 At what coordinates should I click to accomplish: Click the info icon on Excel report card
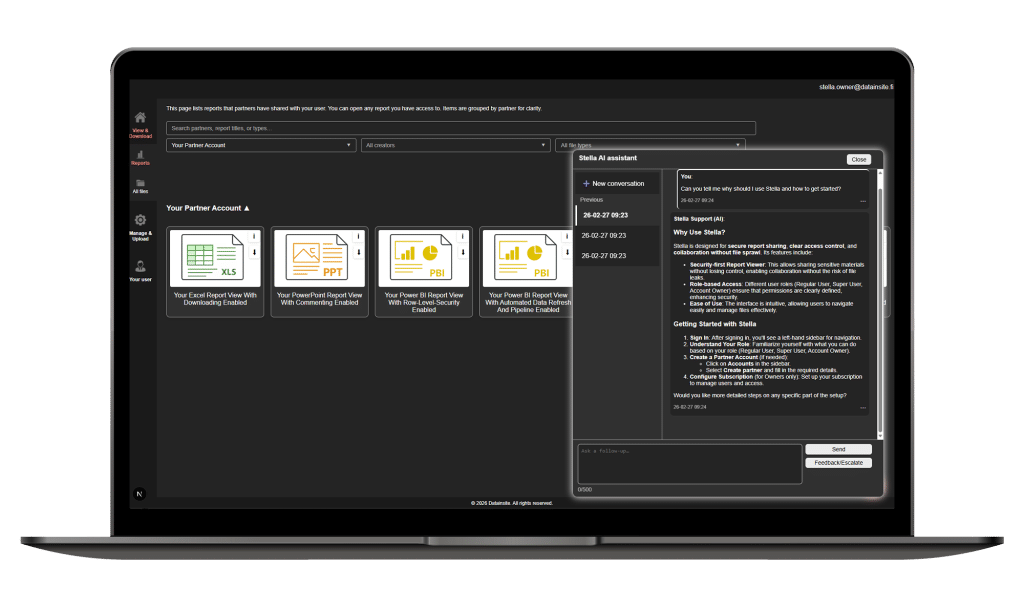point(254,237)
